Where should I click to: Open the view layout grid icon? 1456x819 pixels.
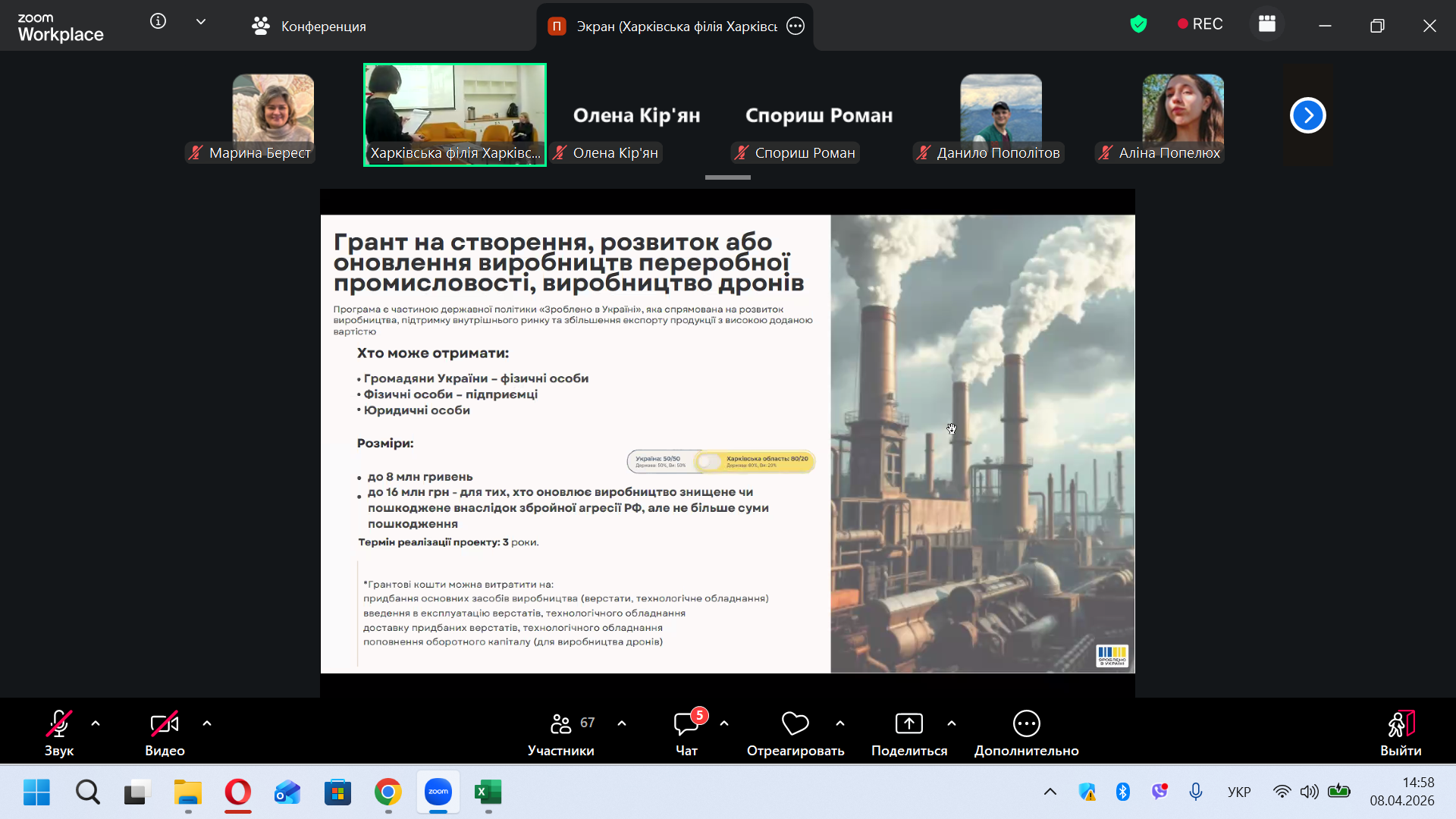1266,24
